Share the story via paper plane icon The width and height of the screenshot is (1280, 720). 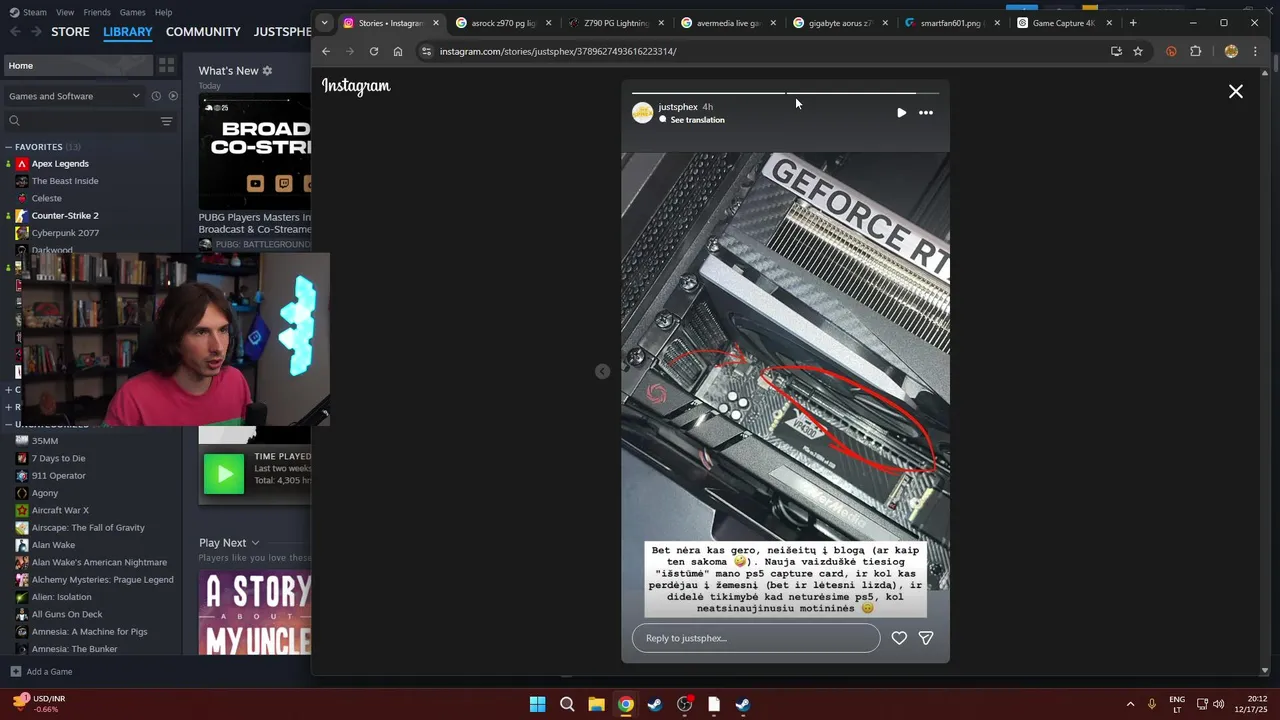[926, 638]
